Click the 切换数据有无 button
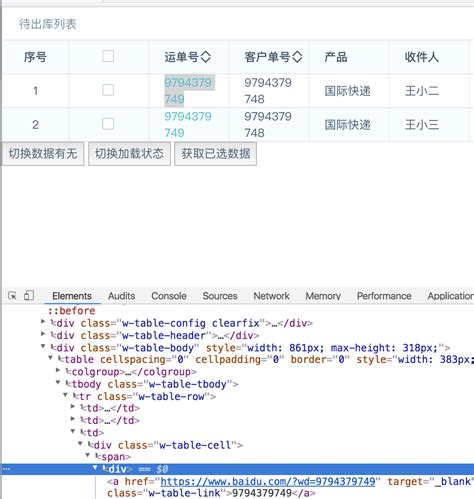474x499 pixels. click(43, 154)
